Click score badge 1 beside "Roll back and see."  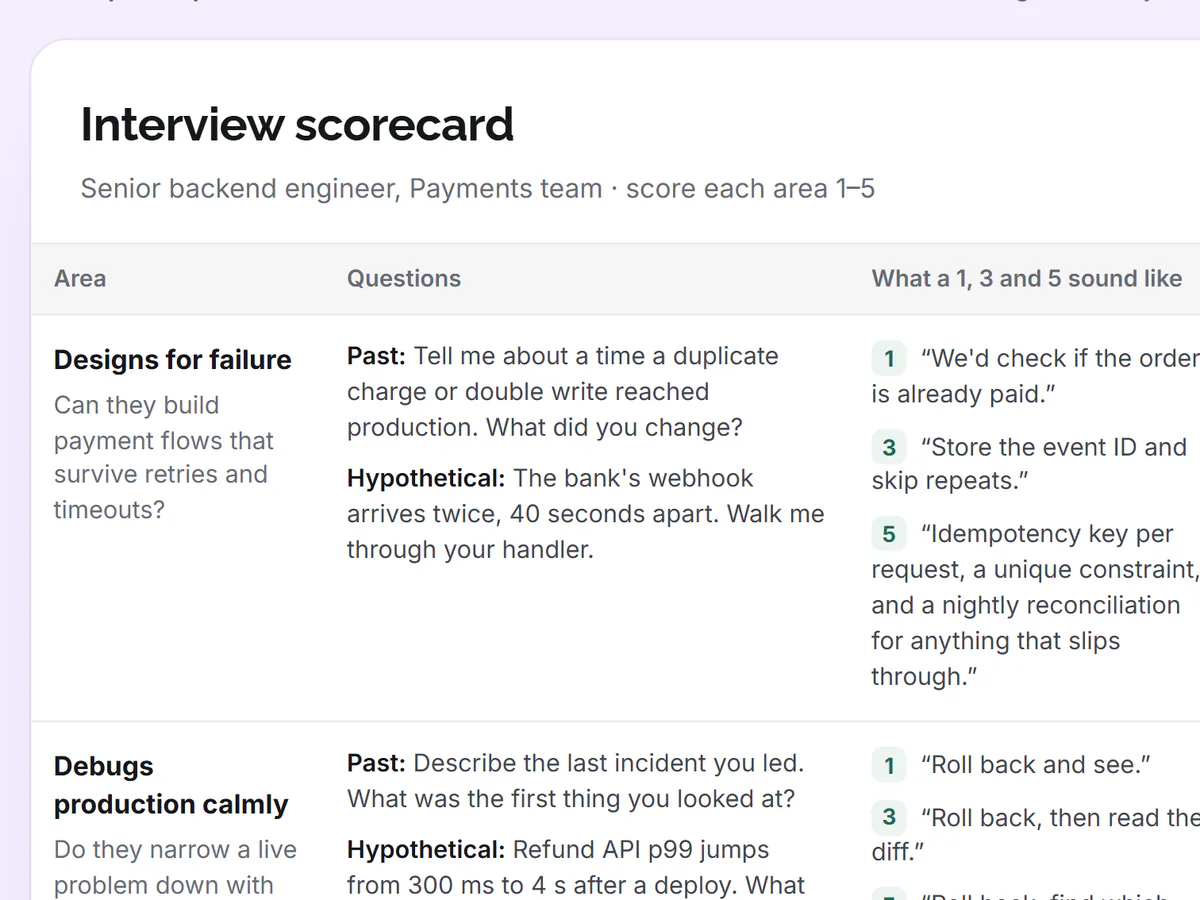(889, 766)
